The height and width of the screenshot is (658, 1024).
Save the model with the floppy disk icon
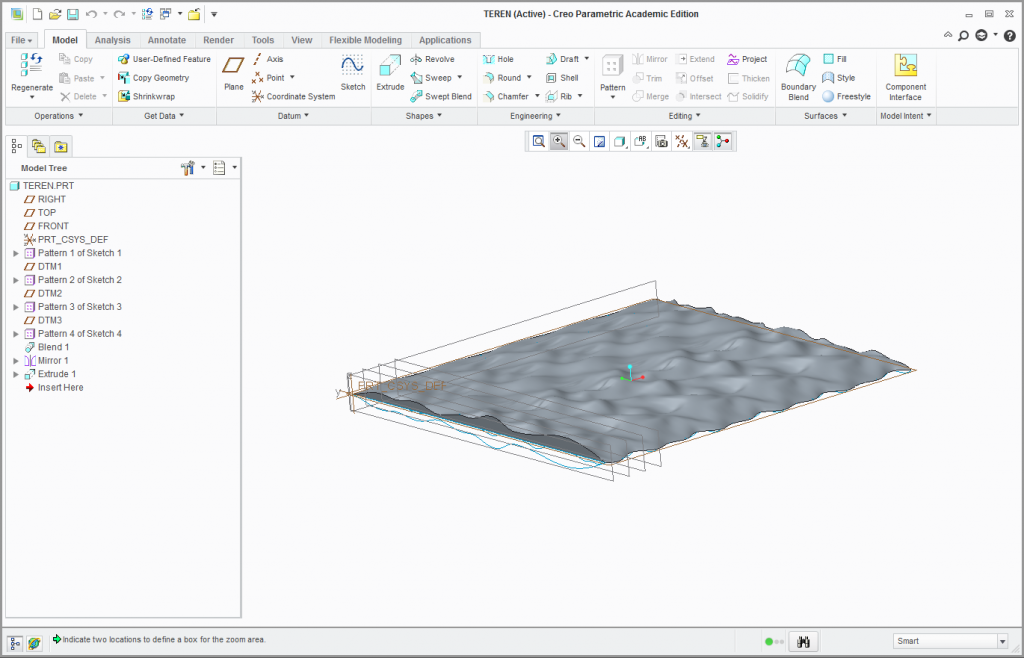(x=73, y=14)
